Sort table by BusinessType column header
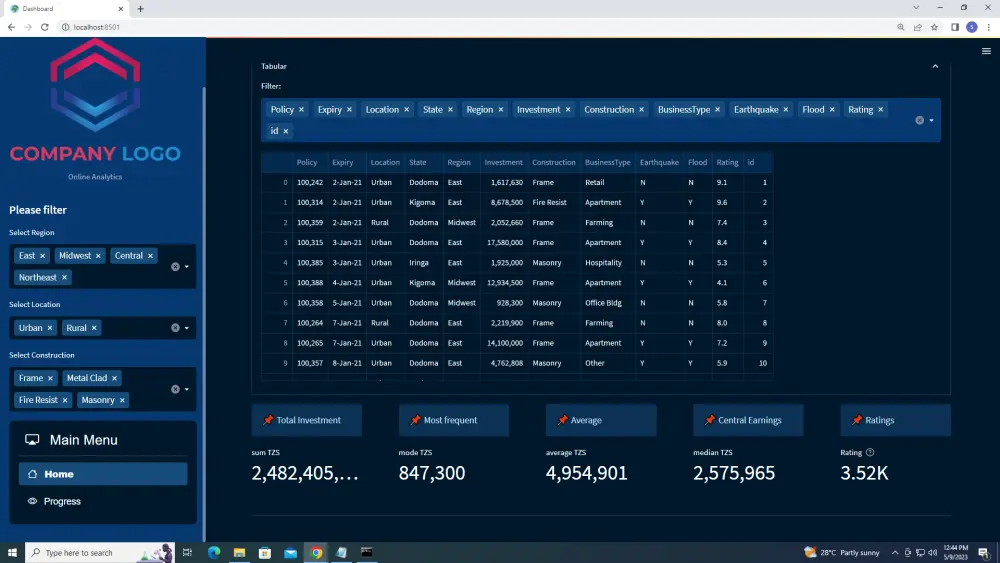Image resolution: width=1000 pixels, height=563 pixels. pyautogui.click(x=607, y=163)
